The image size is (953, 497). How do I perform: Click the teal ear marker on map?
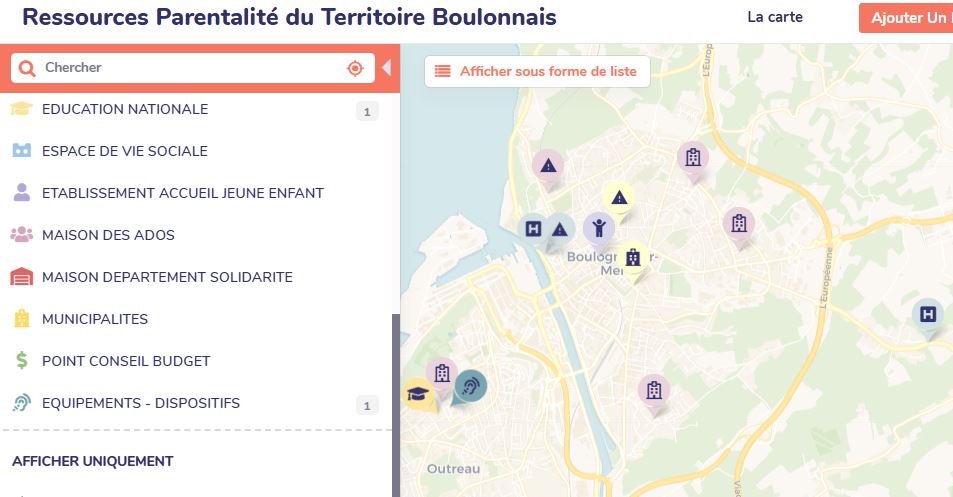tap(470, 386)
